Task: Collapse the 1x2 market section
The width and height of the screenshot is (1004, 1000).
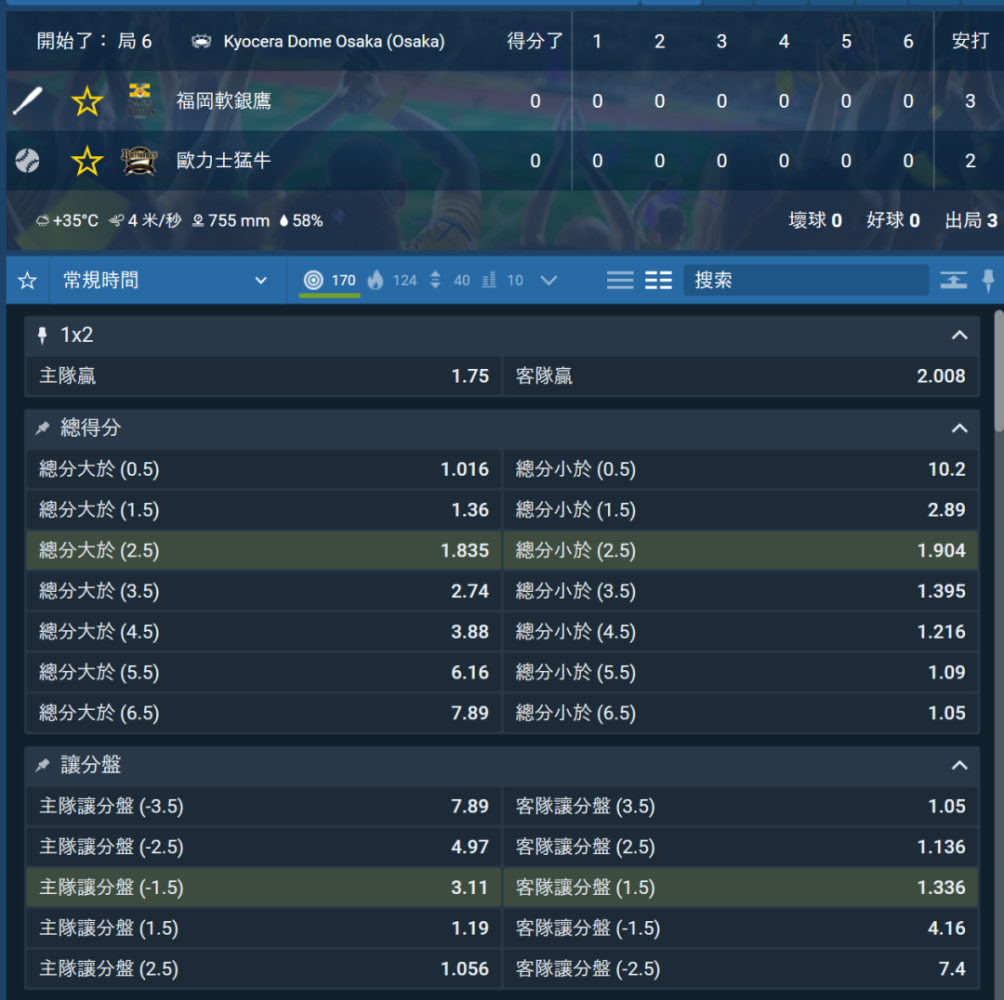Action: click(x=959, y=335)
